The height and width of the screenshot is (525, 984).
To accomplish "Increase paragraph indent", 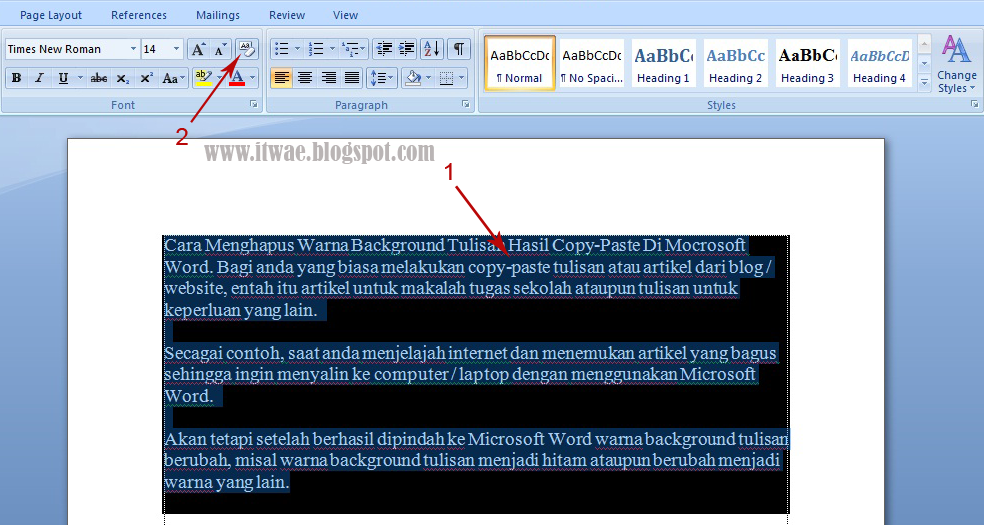I will tap(407, 49).
